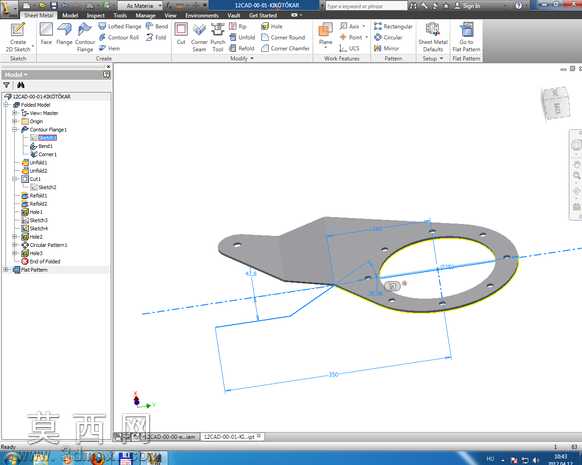
Task: Apply Circular pattern tool
Action: point(388,37)
